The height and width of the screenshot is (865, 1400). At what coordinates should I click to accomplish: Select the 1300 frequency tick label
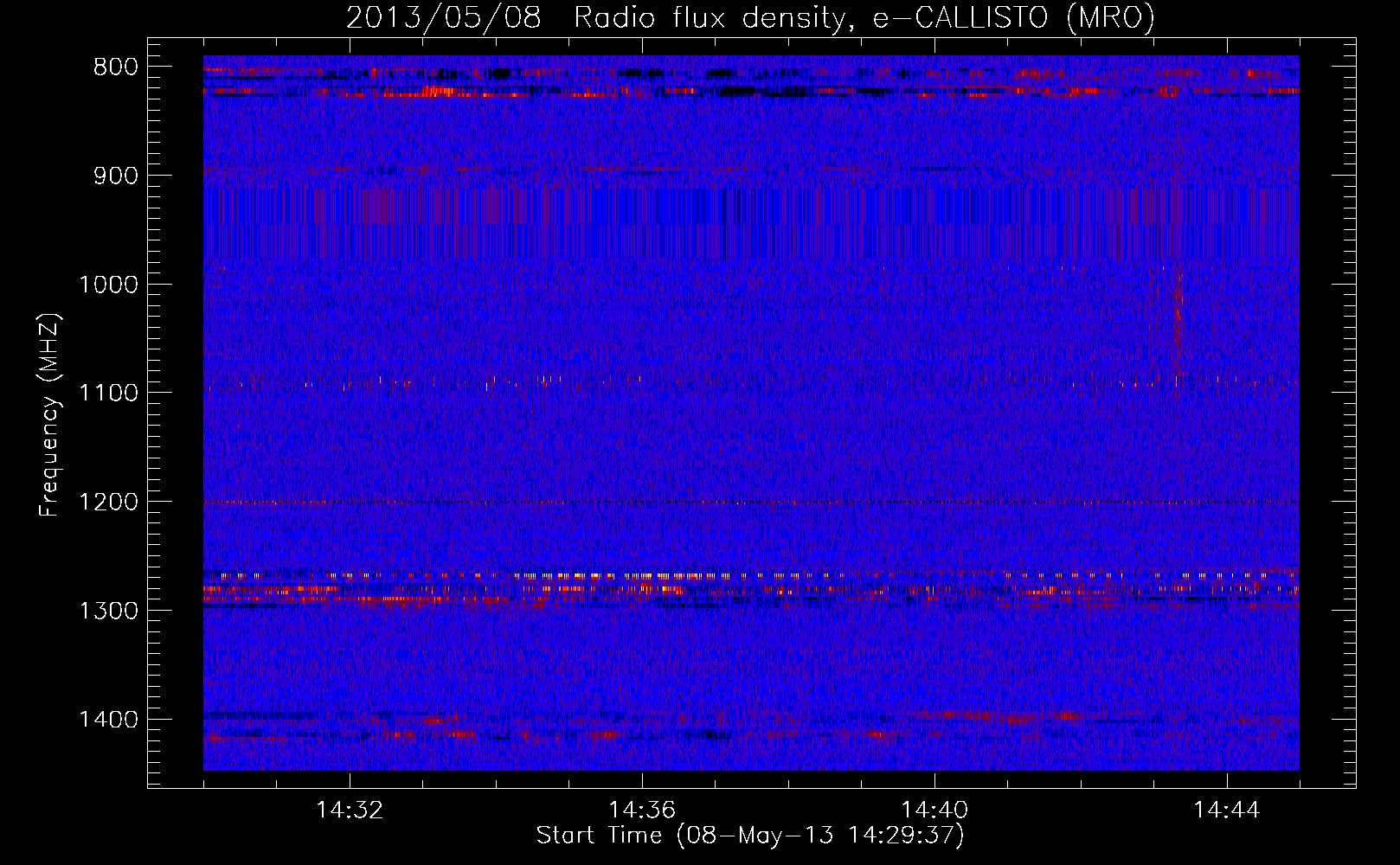109,611
